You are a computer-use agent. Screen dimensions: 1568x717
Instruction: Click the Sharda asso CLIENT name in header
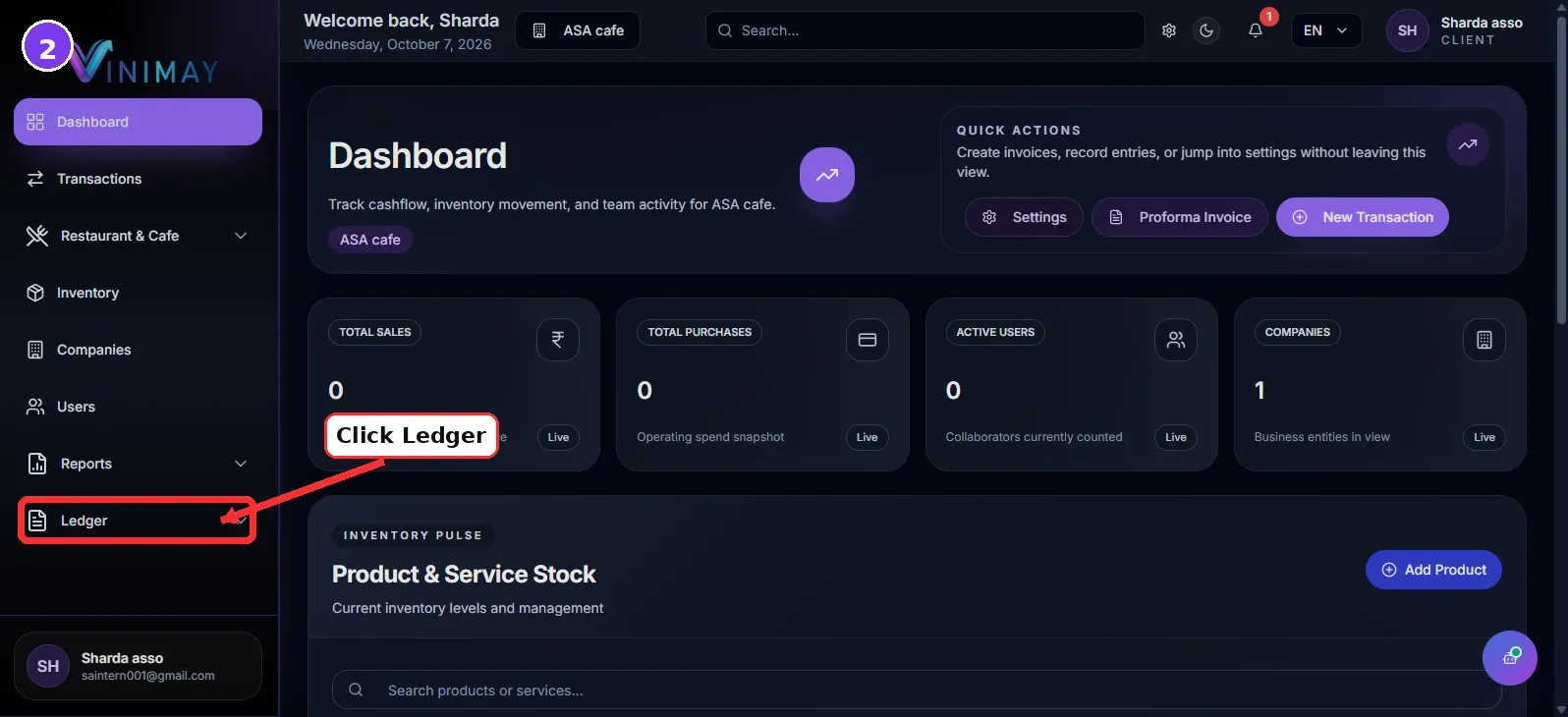[x=1482, y=30]
